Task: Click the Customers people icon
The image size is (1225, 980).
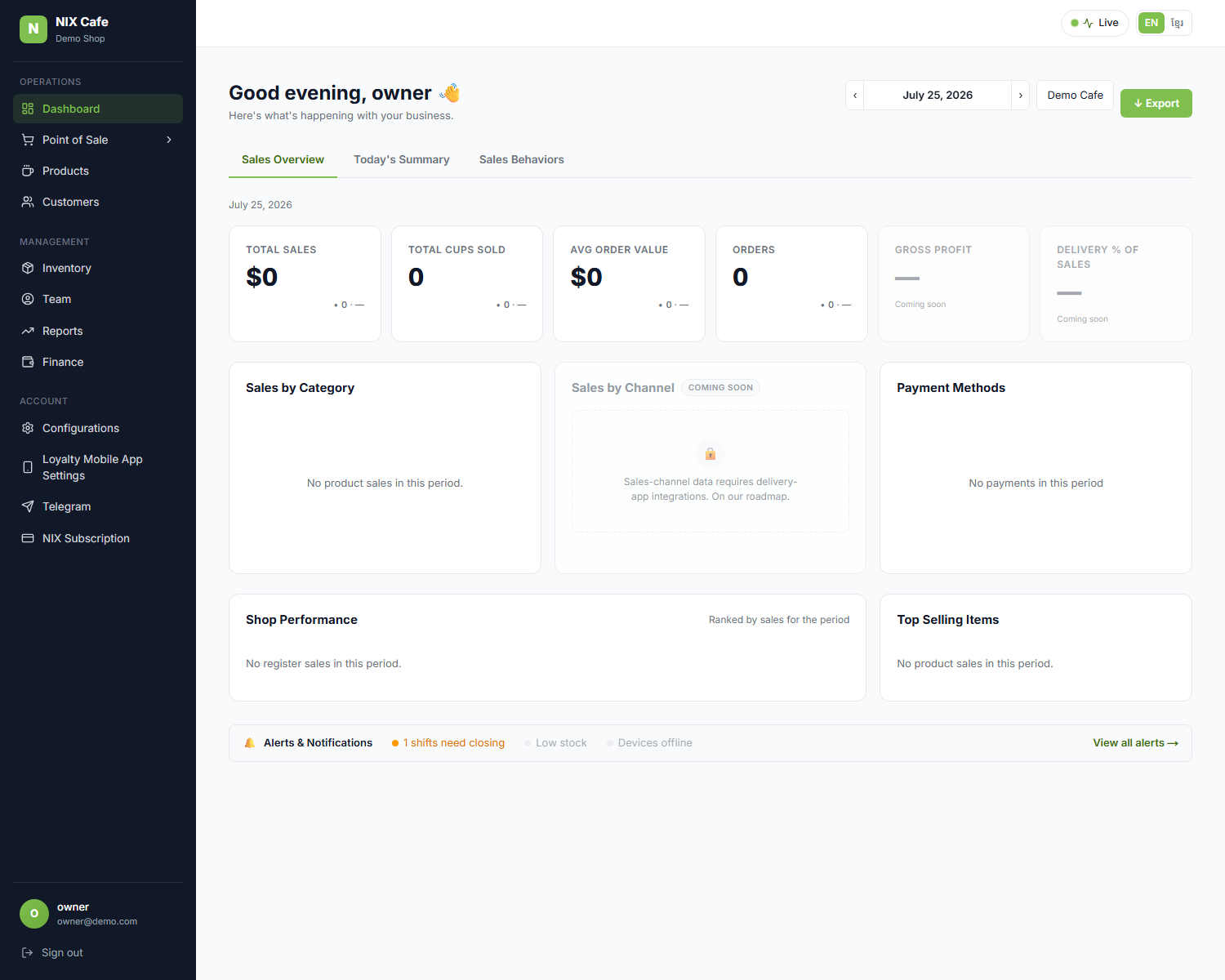Action: (28, 202)
